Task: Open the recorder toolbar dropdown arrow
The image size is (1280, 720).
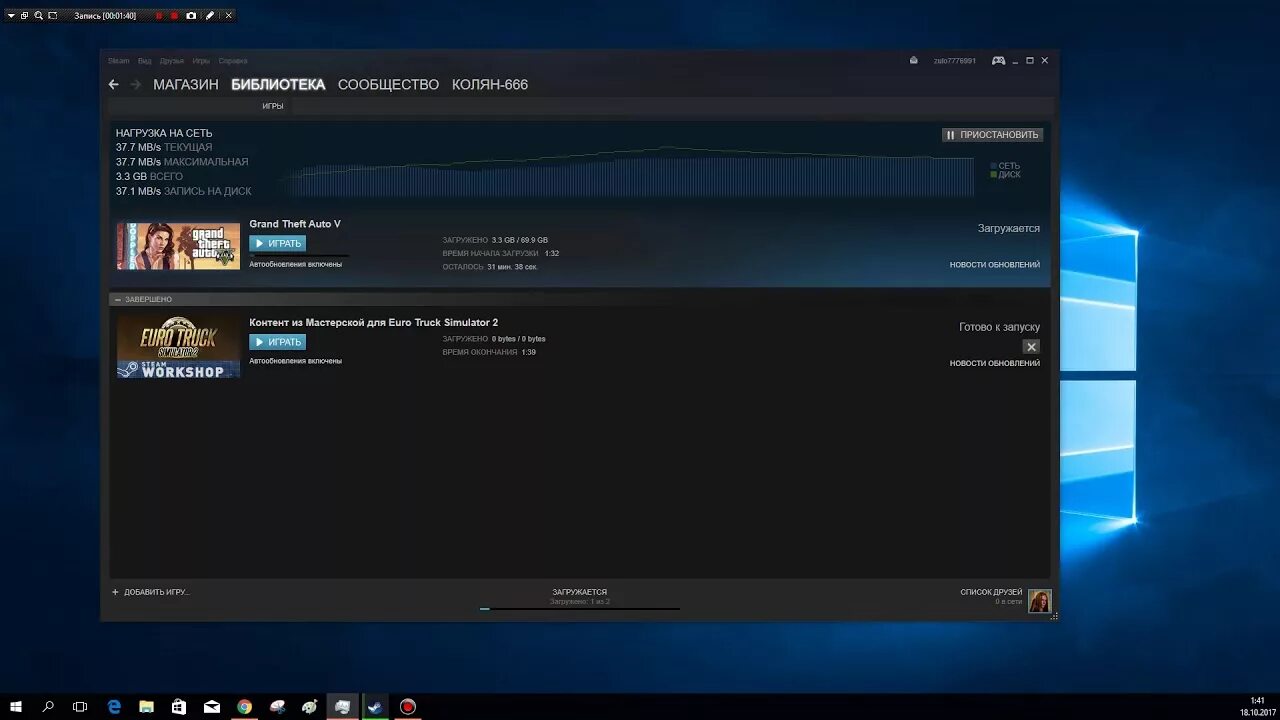Action: coord(11,16)
